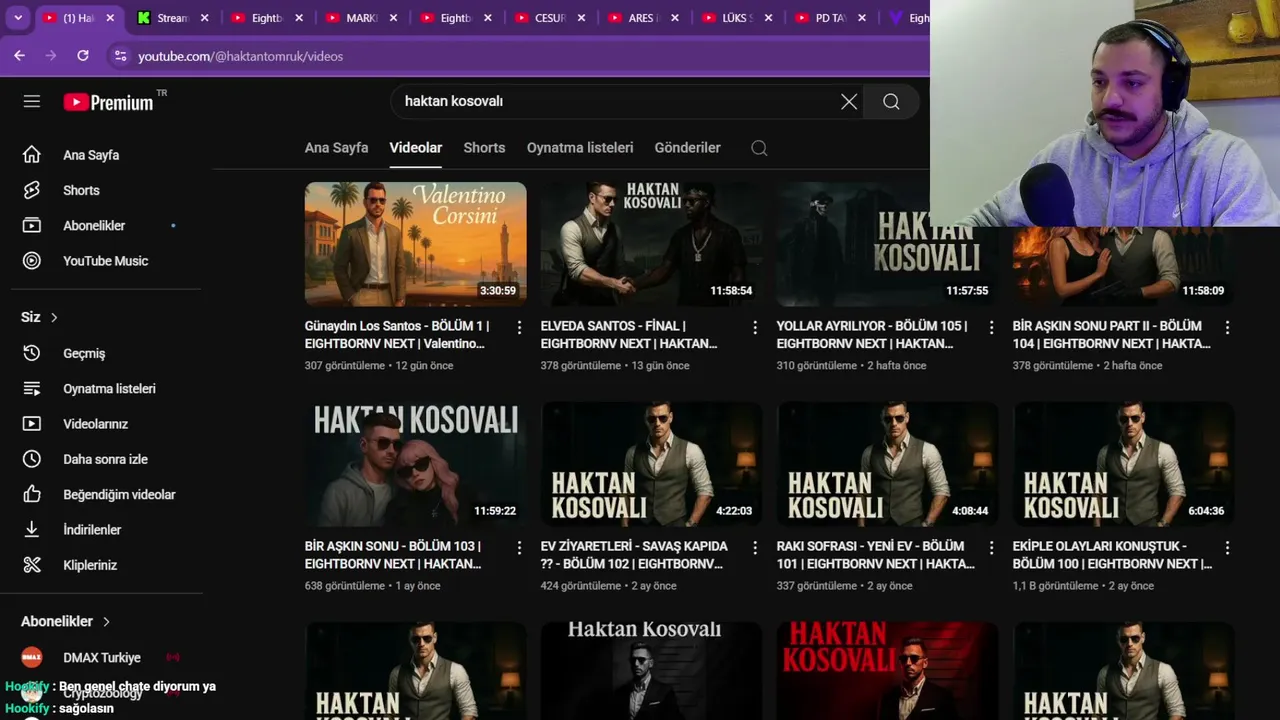This screenshot has width=1280, height=720.
Task: Open the BİR AŞKIN SONU PART II title
Action: click(x=1112, y=335)
